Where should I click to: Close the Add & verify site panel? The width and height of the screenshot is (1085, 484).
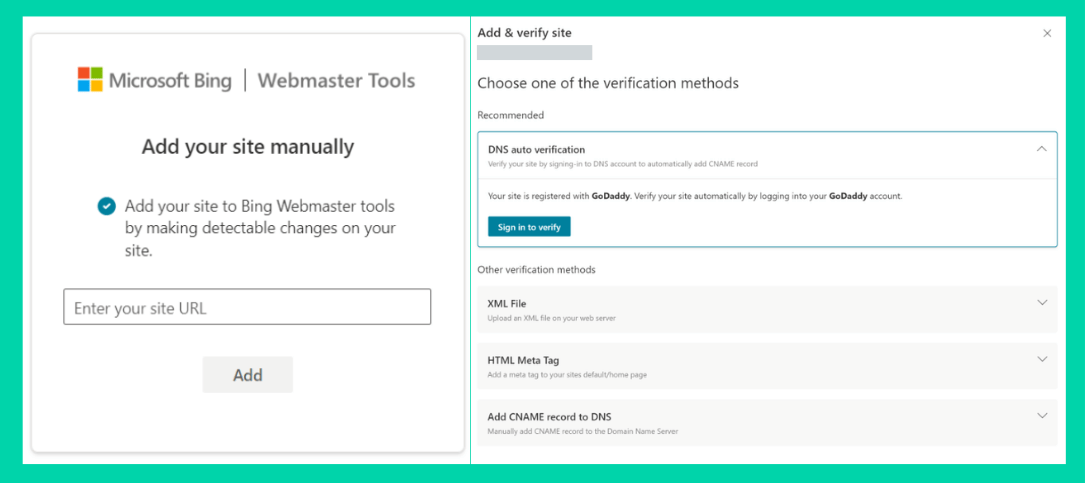click(1047, 33)
